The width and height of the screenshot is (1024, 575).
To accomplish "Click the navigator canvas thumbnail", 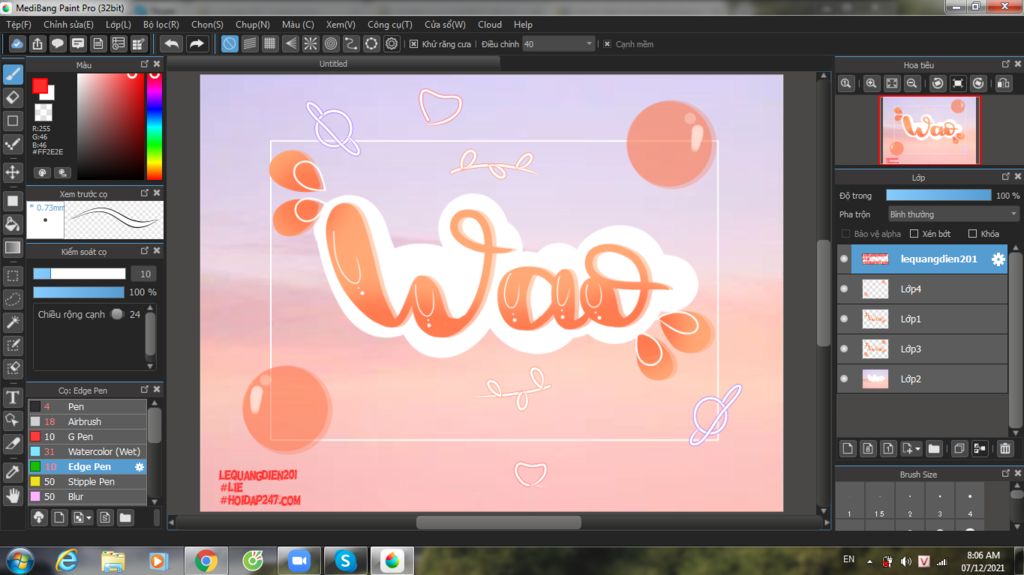I will (929, 130).
